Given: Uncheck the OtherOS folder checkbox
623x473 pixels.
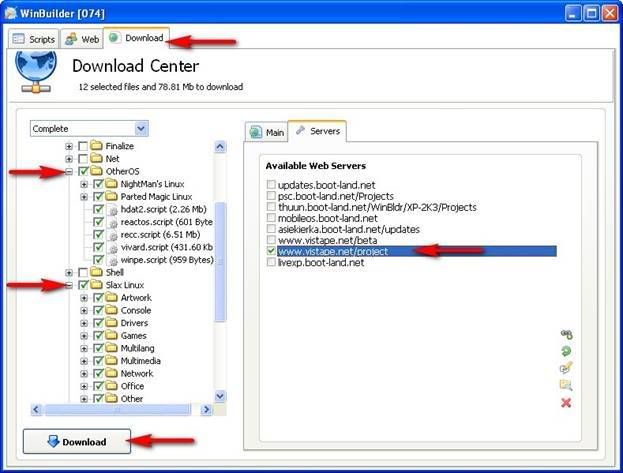Looking at the screenshot, I should [x=83, y=171].
